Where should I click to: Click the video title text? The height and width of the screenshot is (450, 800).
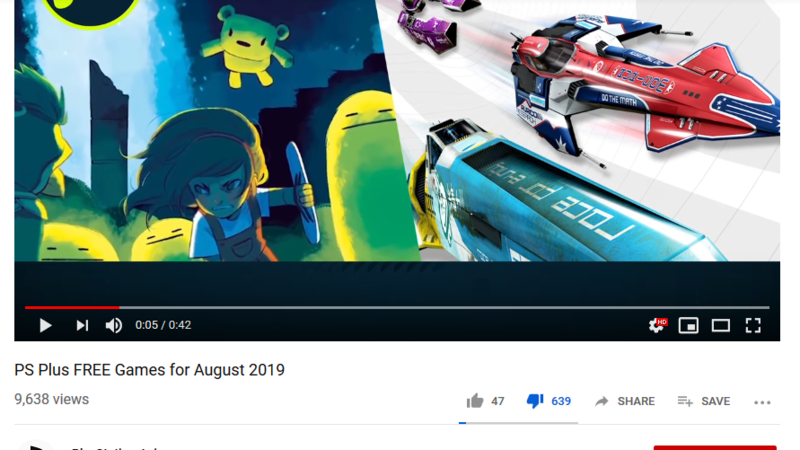tap(149, 370)
